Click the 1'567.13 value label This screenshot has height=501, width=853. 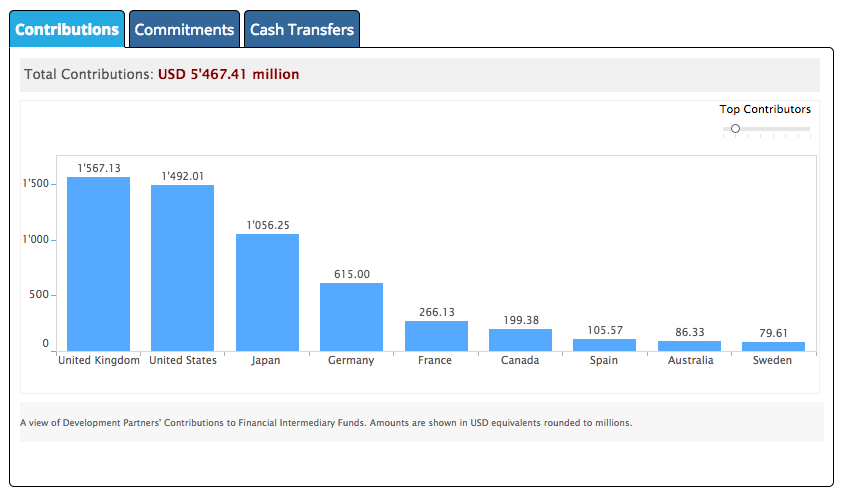(x=98, y=168)
